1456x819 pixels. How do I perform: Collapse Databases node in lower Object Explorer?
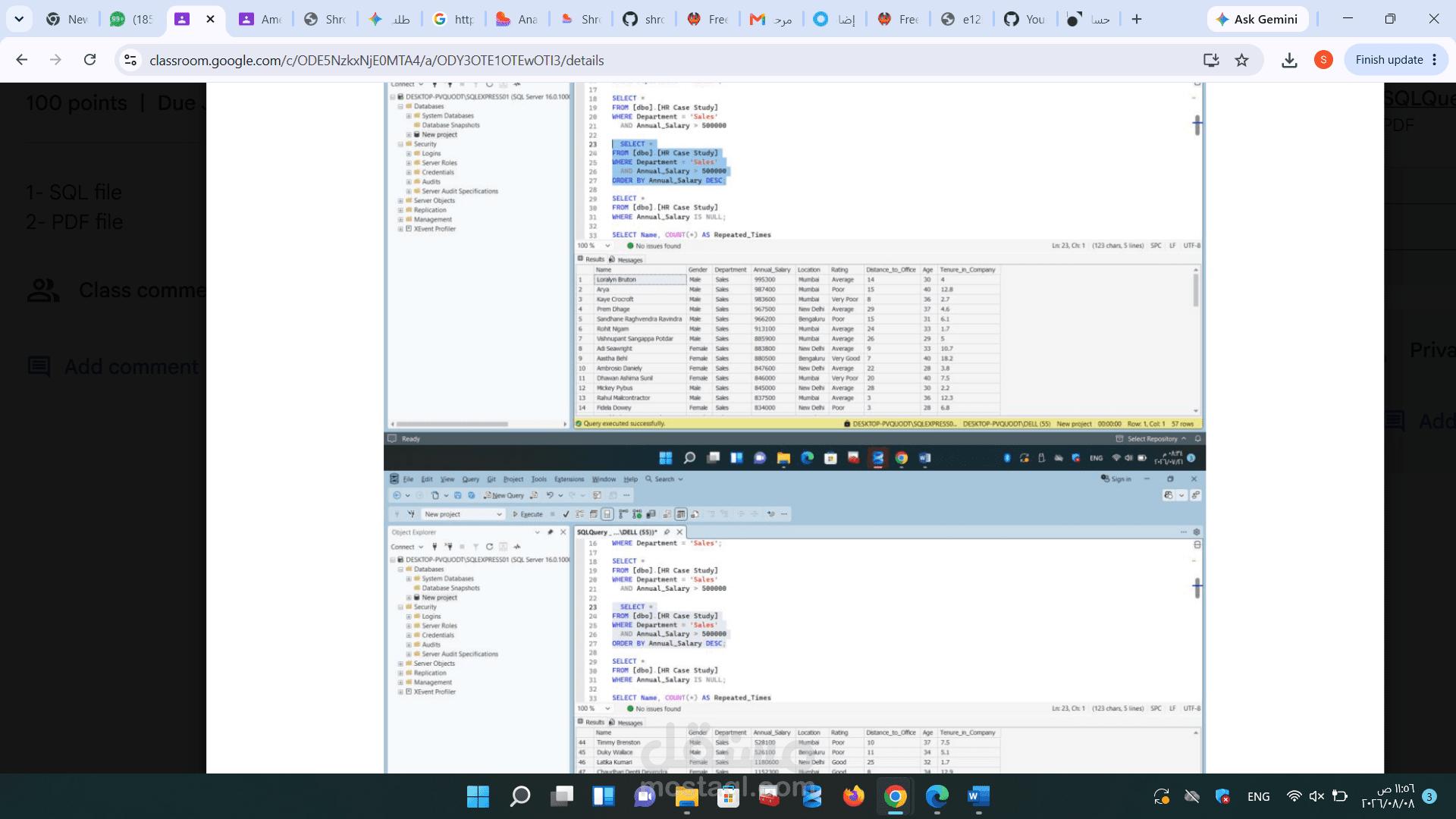coord(400,570)
